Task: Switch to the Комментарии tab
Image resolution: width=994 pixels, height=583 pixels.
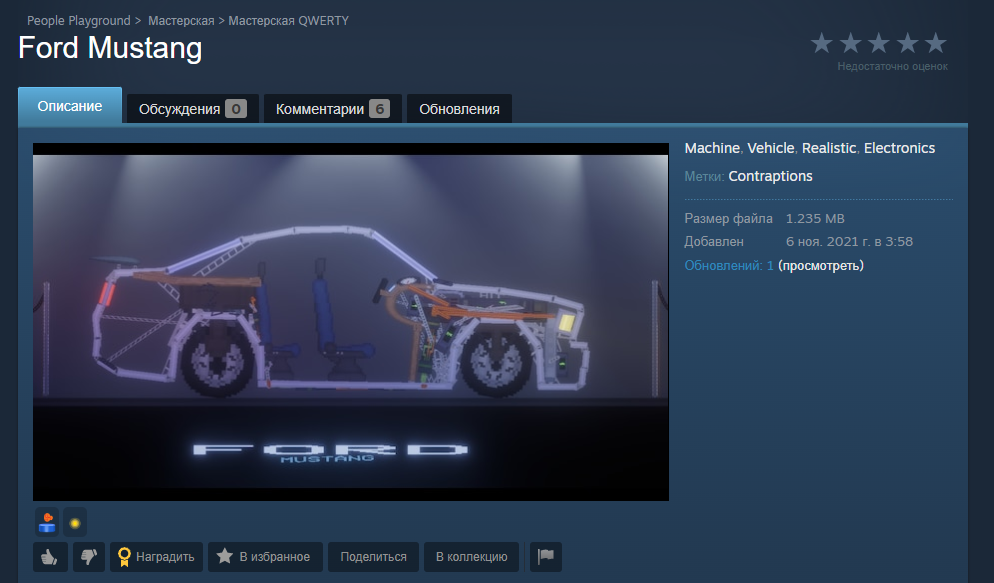Action: pyautogui.click(x=332, y=109)
